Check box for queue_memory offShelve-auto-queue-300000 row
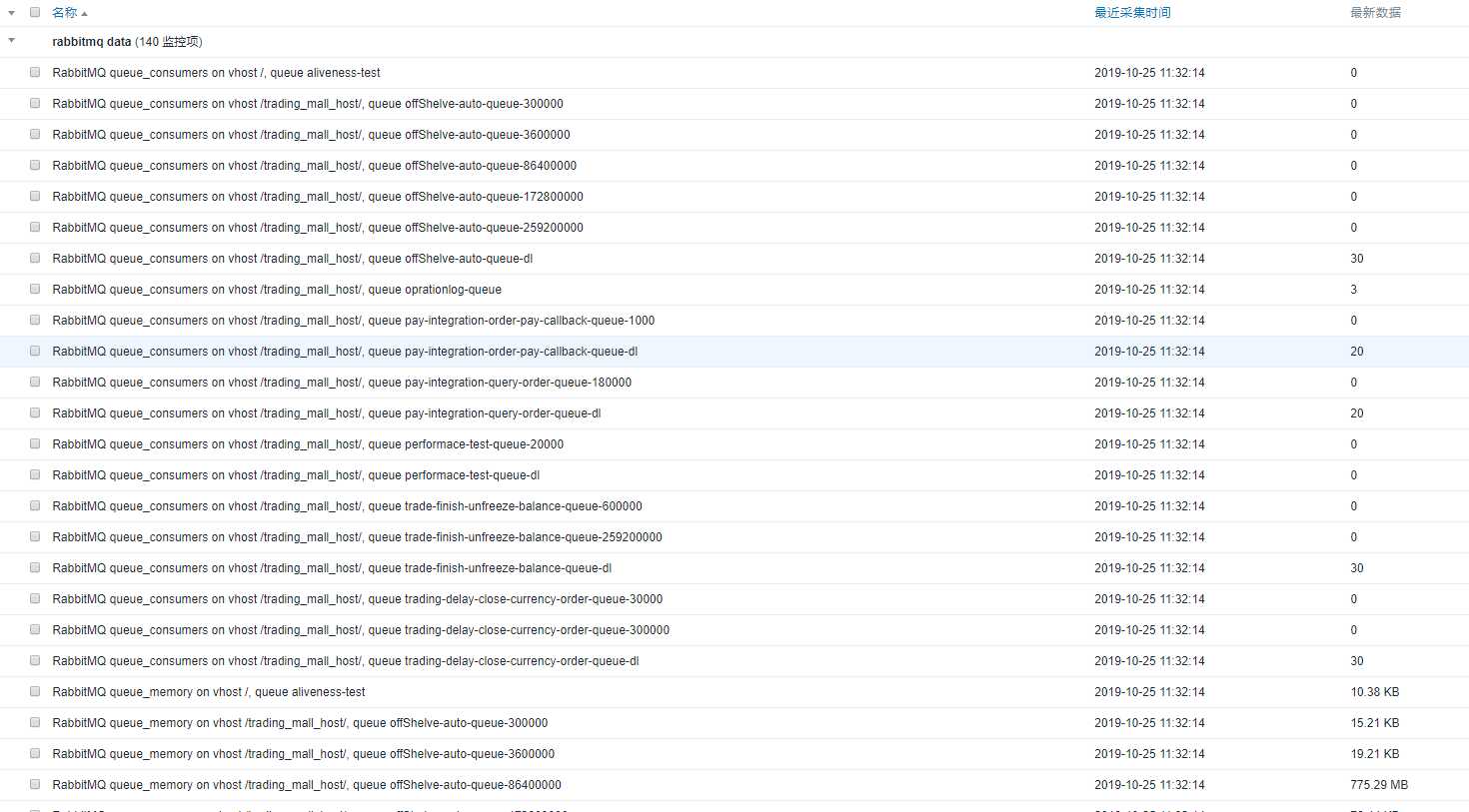The width and height of the screenshot is (1469, 812). click(x=35, y=722)
